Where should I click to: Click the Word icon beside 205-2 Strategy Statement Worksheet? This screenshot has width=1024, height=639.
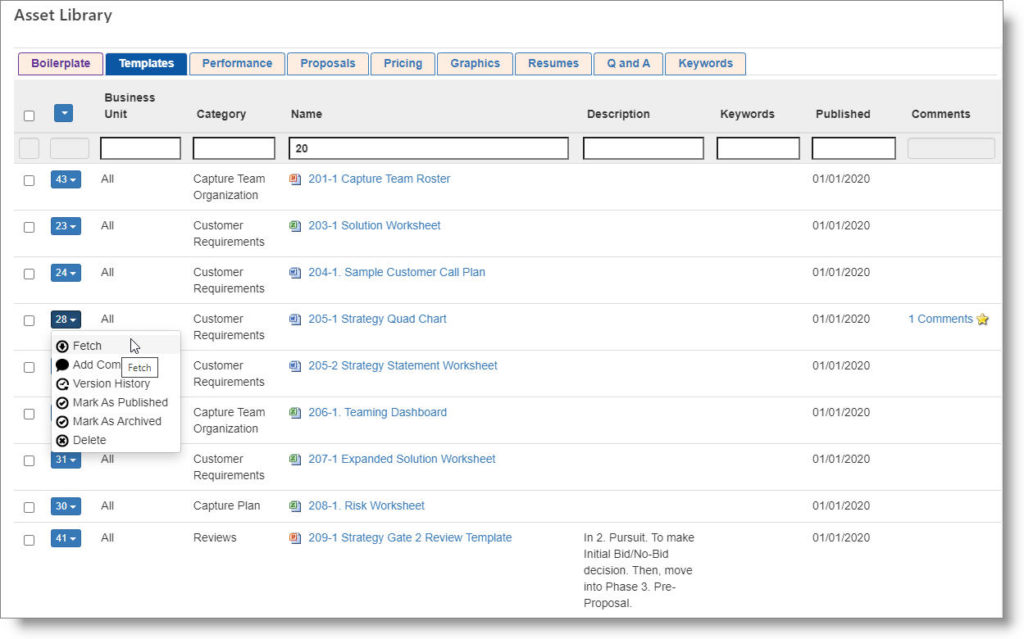(x=295, y=366)
